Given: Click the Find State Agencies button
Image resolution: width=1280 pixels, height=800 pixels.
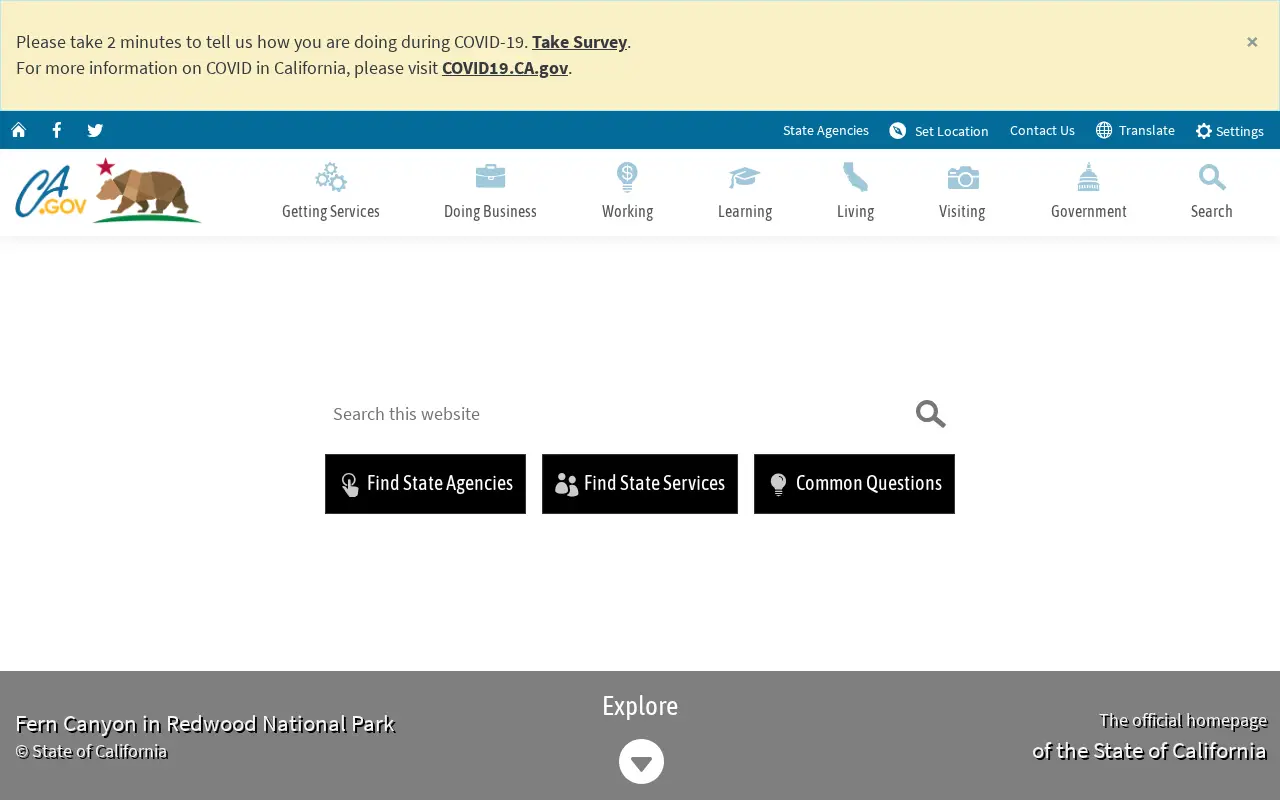Looking at the screenshot, I should click(425, 484).
